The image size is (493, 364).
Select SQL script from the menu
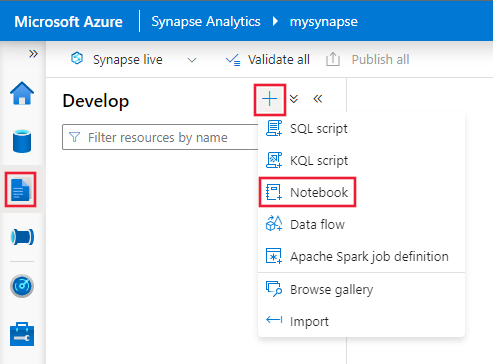pos(361,129)
